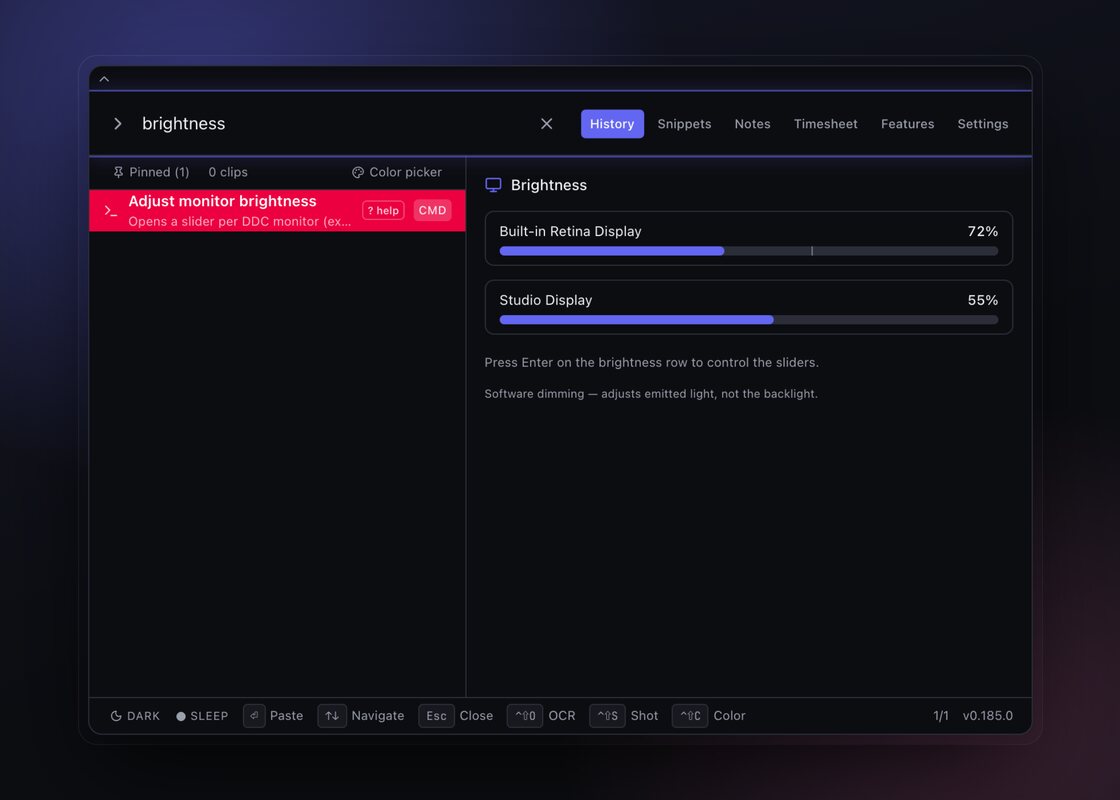Click the Studio Display brightness slider
Viewport: 1120px width, 800px height.
pyautogui.click(x=749, y=320)
